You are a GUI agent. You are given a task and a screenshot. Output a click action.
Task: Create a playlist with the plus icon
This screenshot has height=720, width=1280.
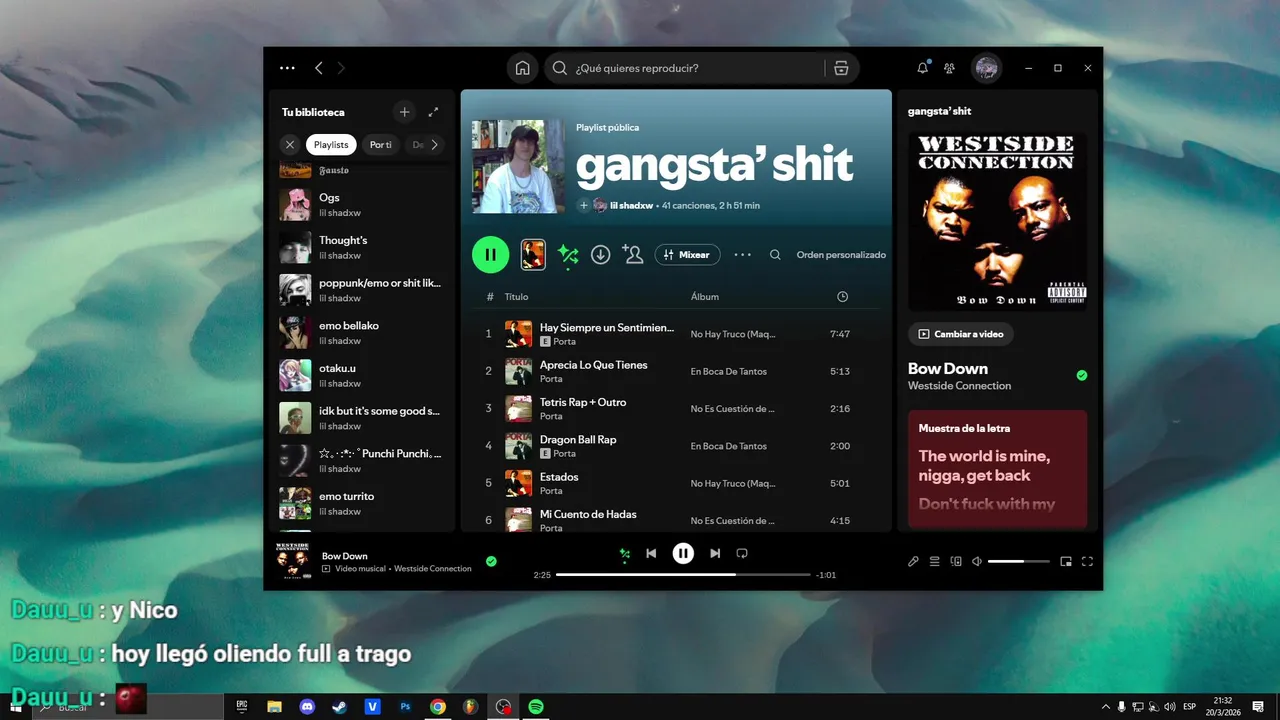[404, 112]
